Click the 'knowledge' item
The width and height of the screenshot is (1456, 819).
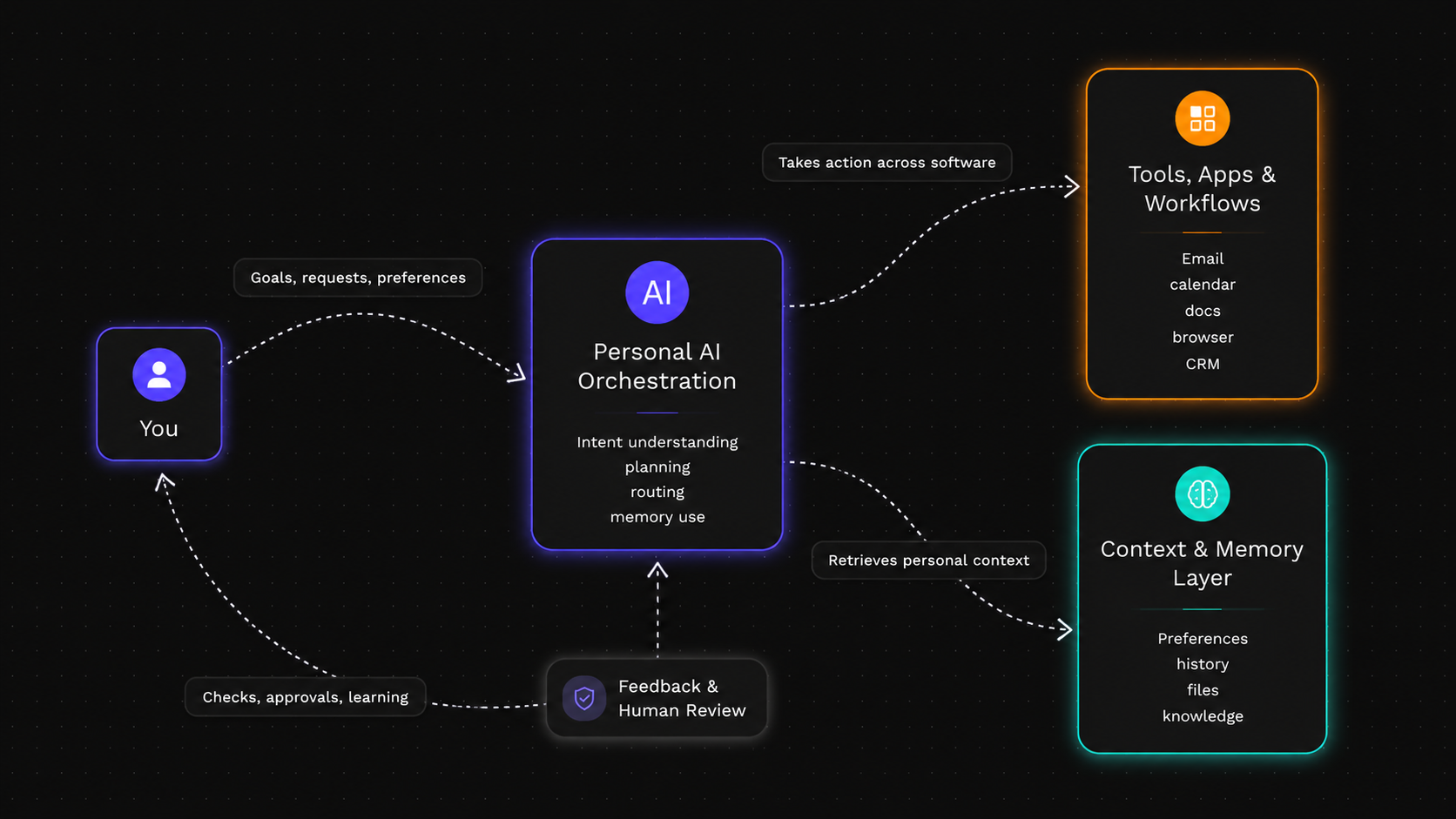1203,716
